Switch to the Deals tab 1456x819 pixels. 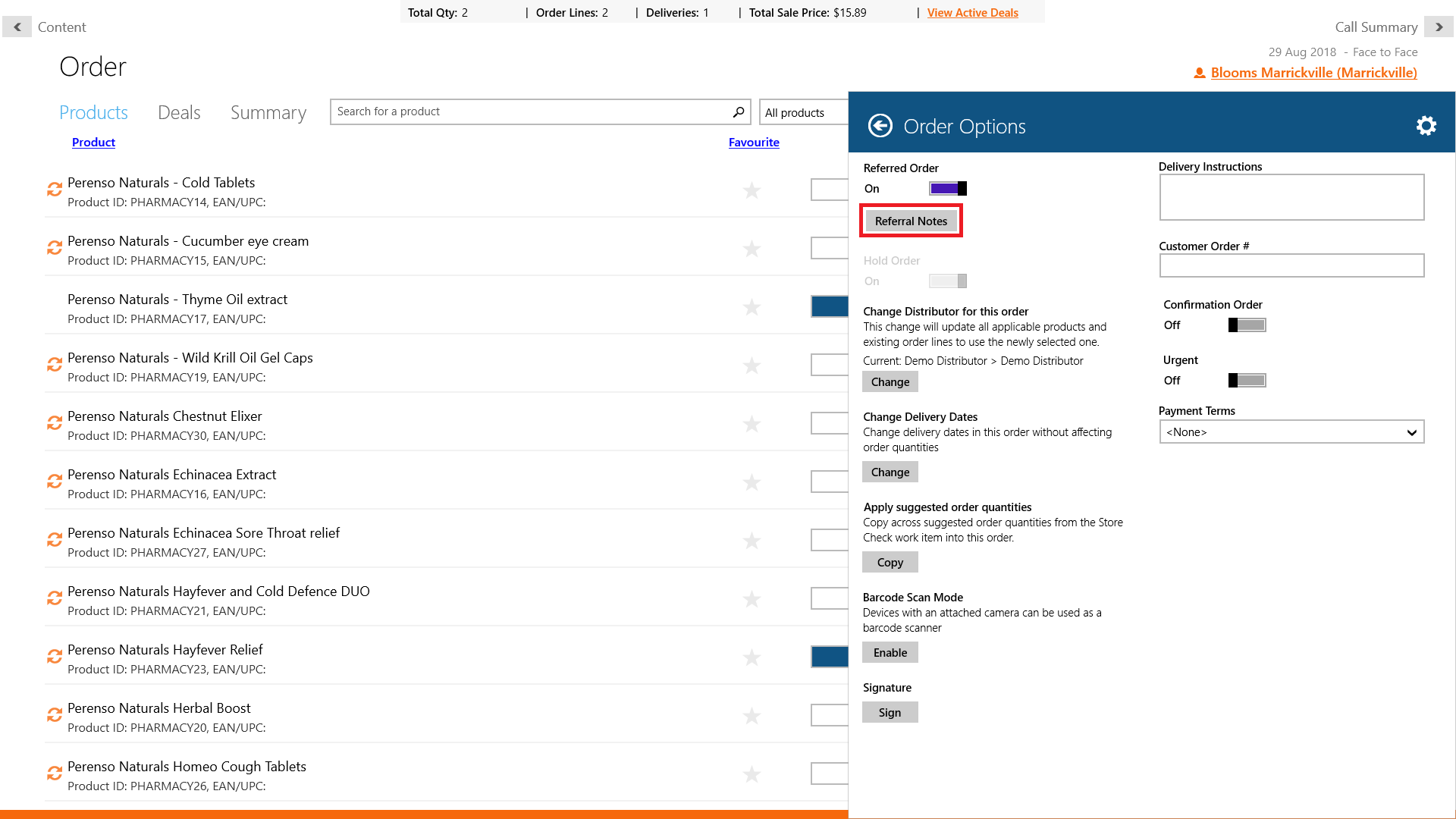pos(179,113)
